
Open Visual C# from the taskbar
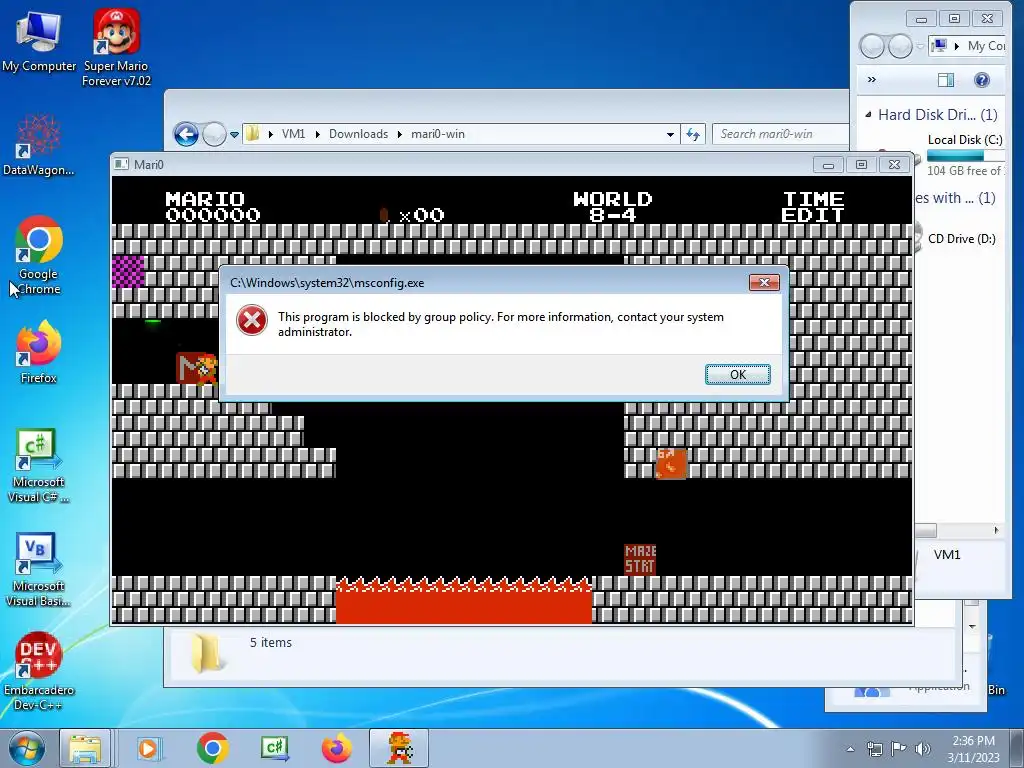pyautogui.click(x=274, y=748)
